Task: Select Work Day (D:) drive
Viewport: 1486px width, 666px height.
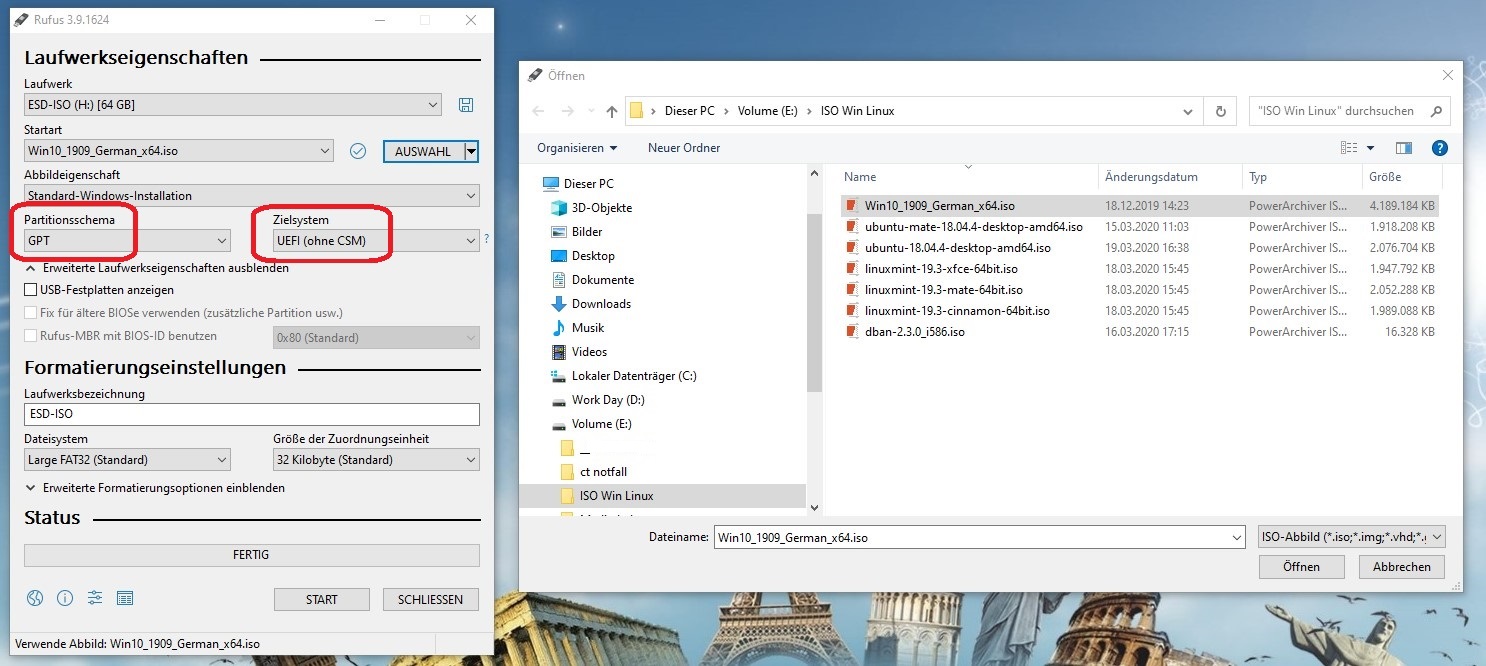Action: [600, 400]
